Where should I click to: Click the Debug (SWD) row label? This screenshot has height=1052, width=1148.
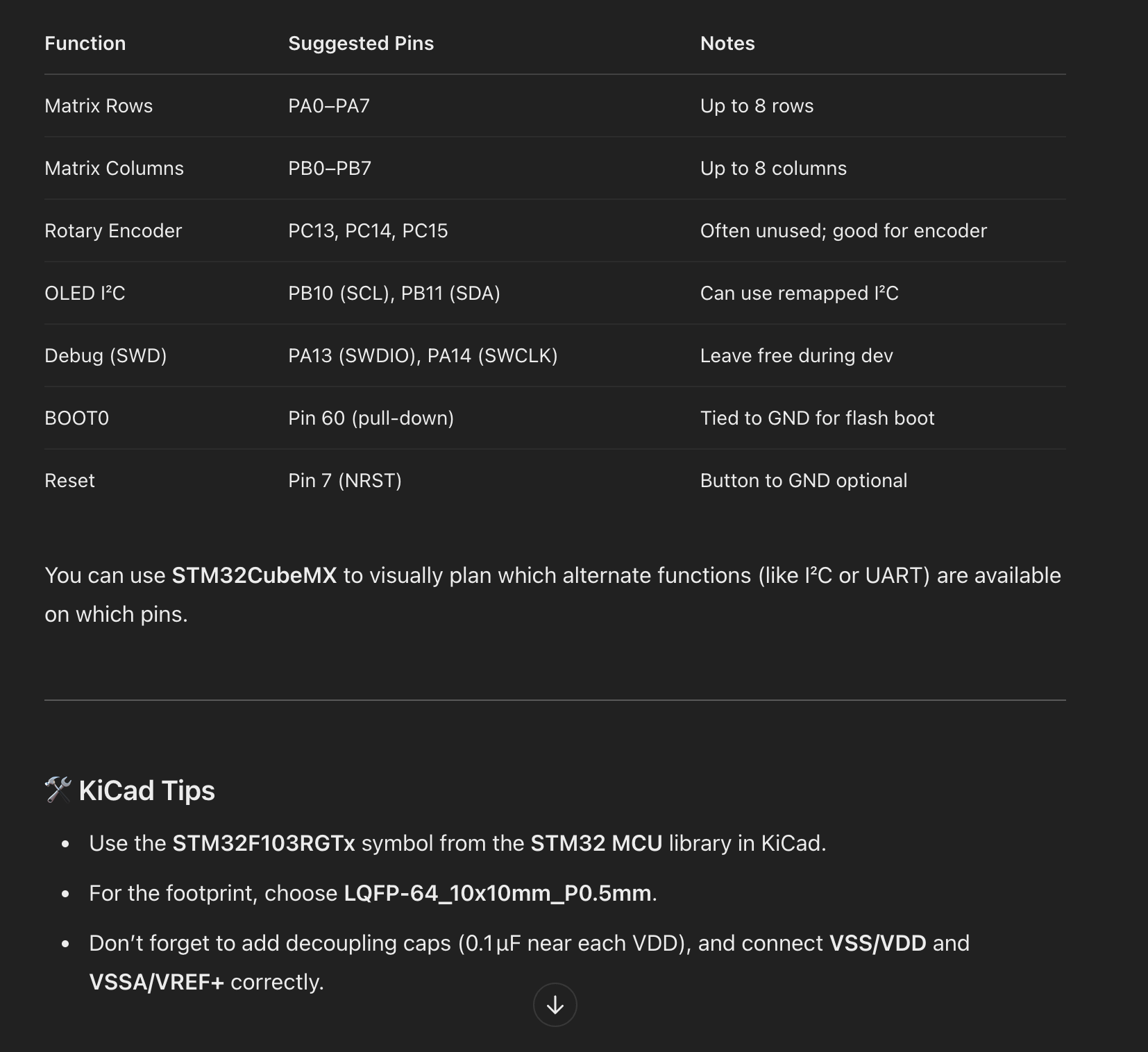pyautogui.click(x=105, y=355)
